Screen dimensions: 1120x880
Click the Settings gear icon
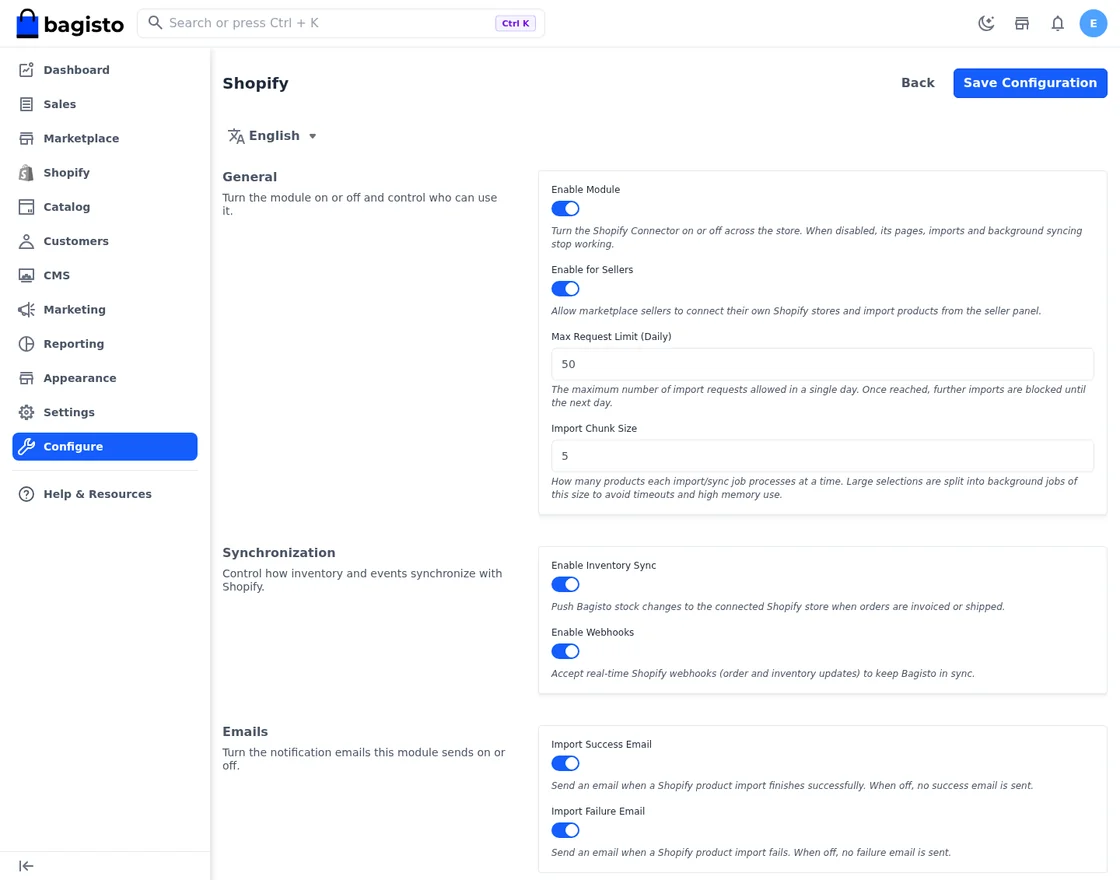click(26, 413)
